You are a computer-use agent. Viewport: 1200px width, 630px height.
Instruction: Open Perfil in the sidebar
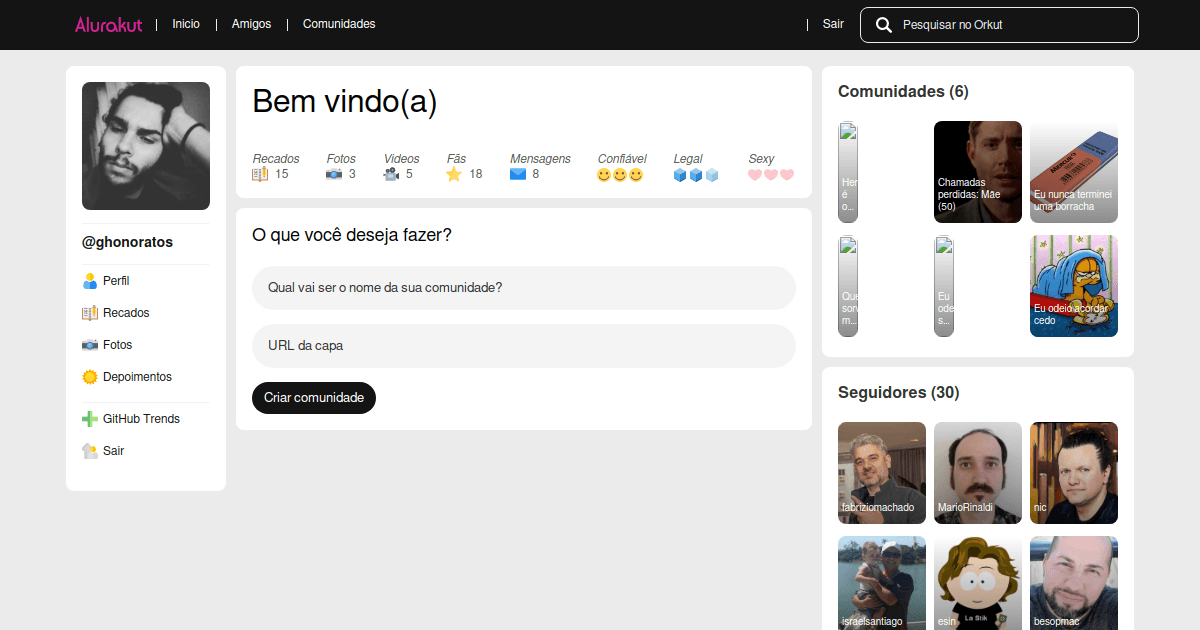click(115, 281)
